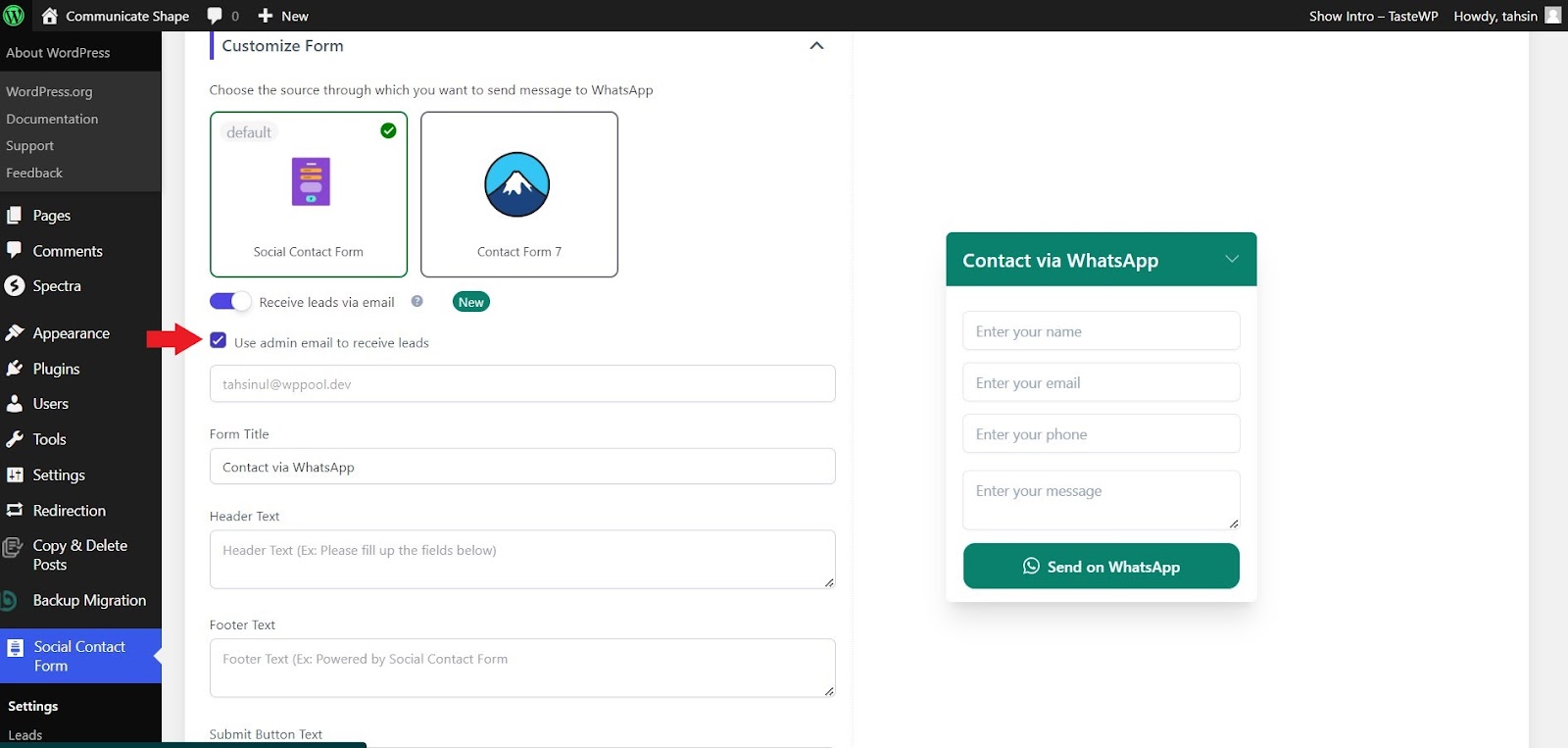1568x748 pixels.
Task: Click the help question mark icon
Action: (x=416, y=301)
